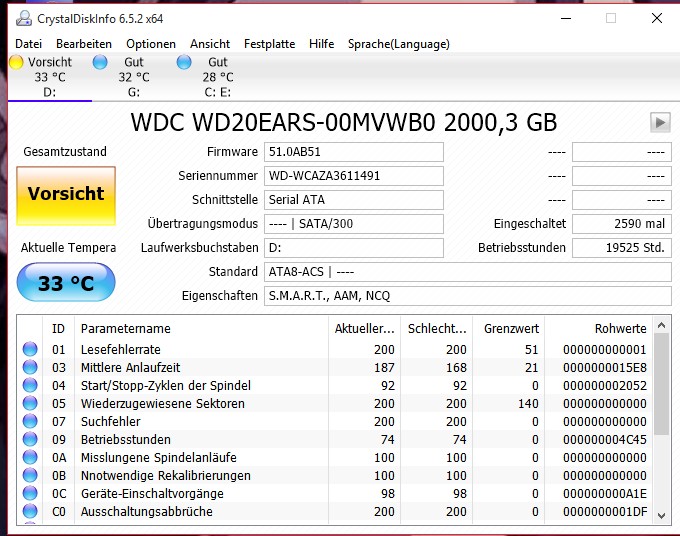Click the Parametername column header
The width and height of the screenshot is (680, 536).
point(201,328)
